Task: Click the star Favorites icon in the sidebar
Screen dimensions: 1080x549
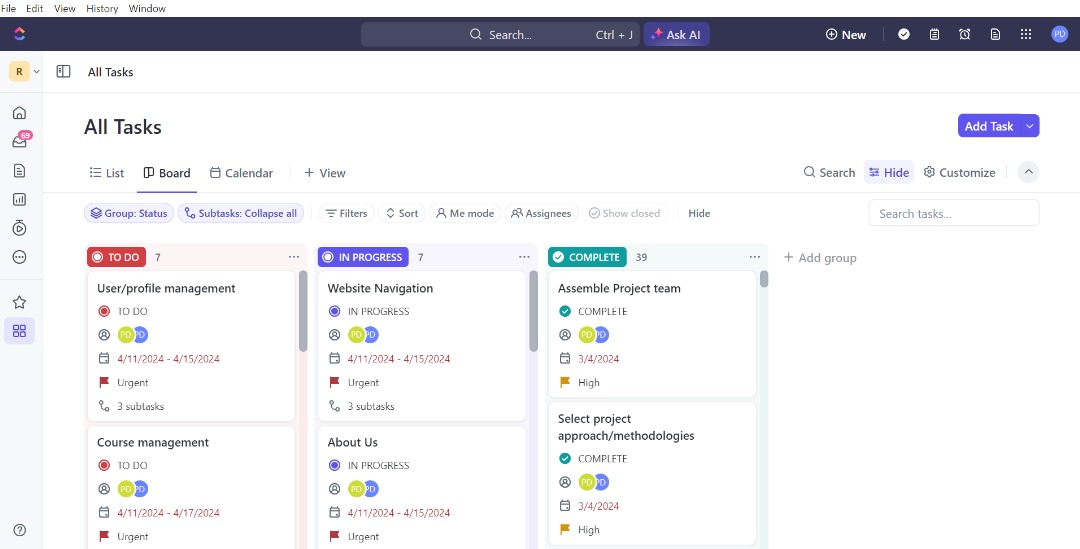Action: pyautogui.click(x=19, y=302)
